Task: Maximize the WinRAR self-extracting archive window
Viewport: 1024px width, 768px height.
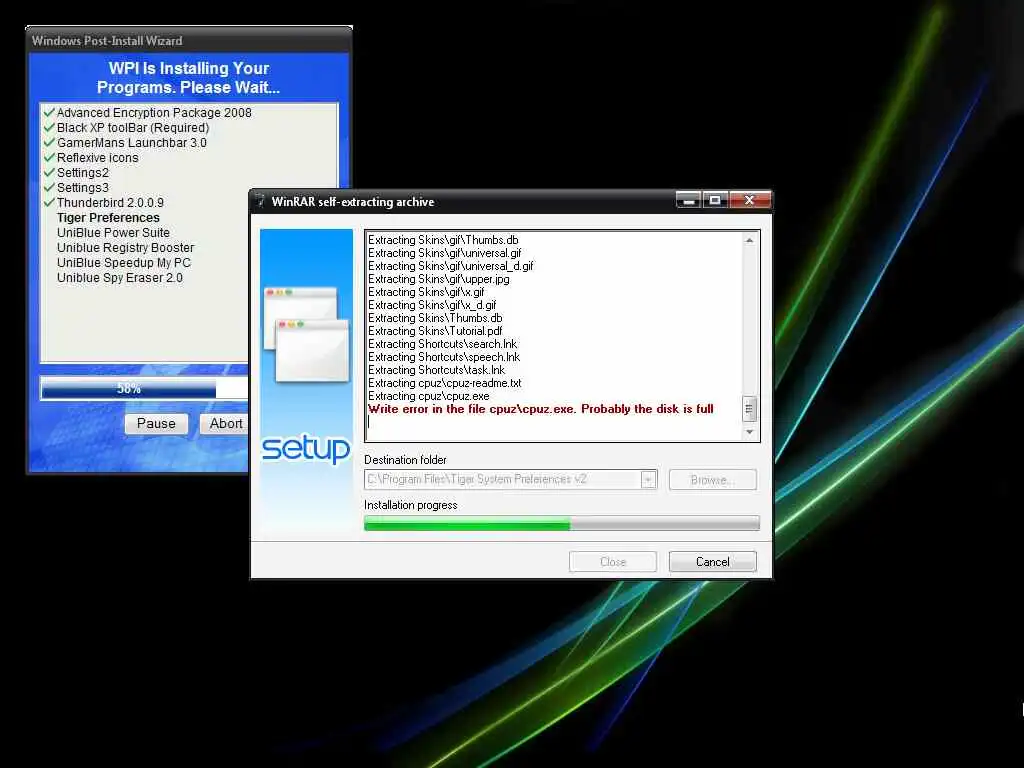Action: point(715,200)
